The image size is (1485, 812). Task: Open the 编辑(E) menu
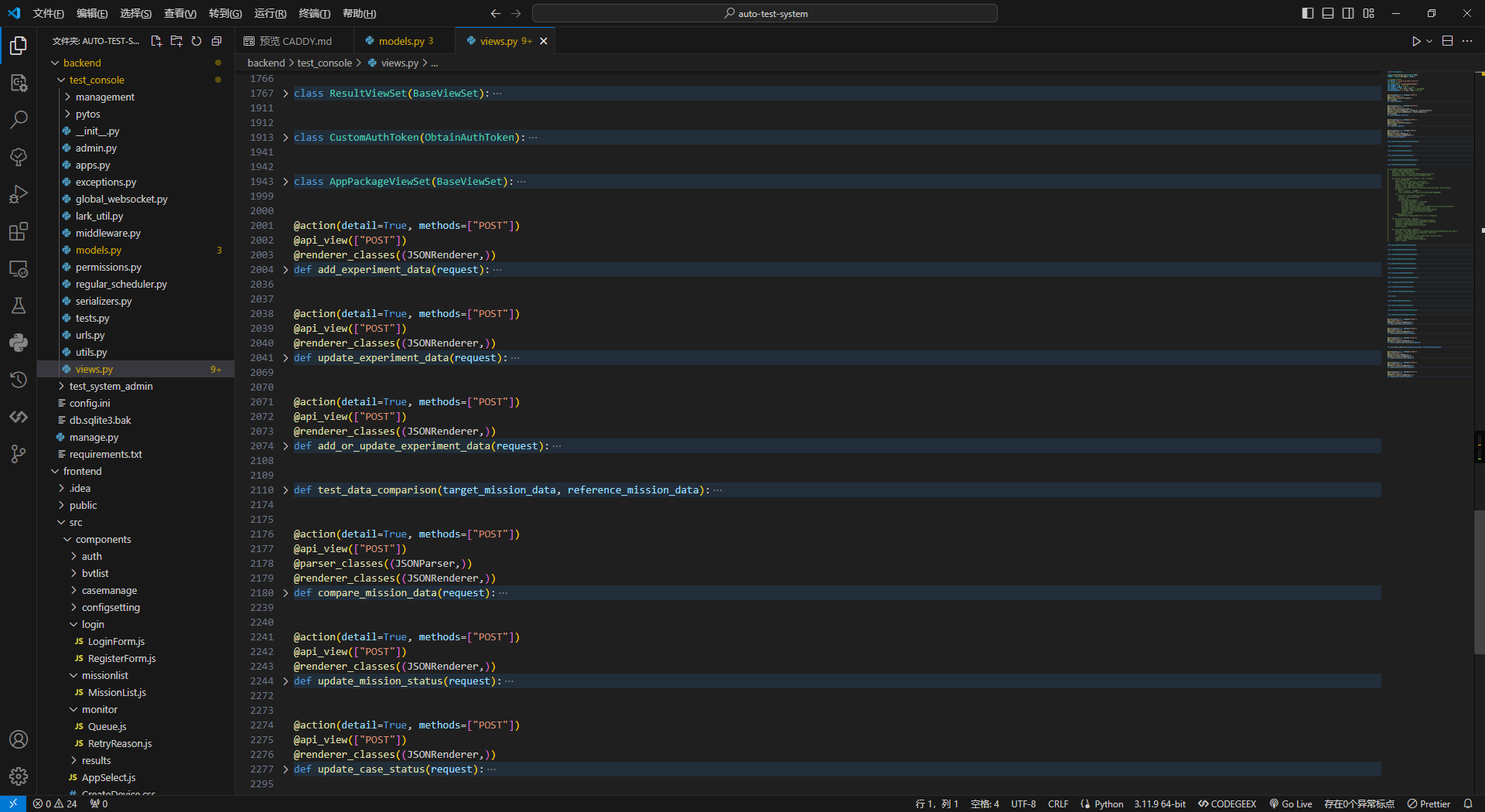pyautogui.click(x=92, y=13)
